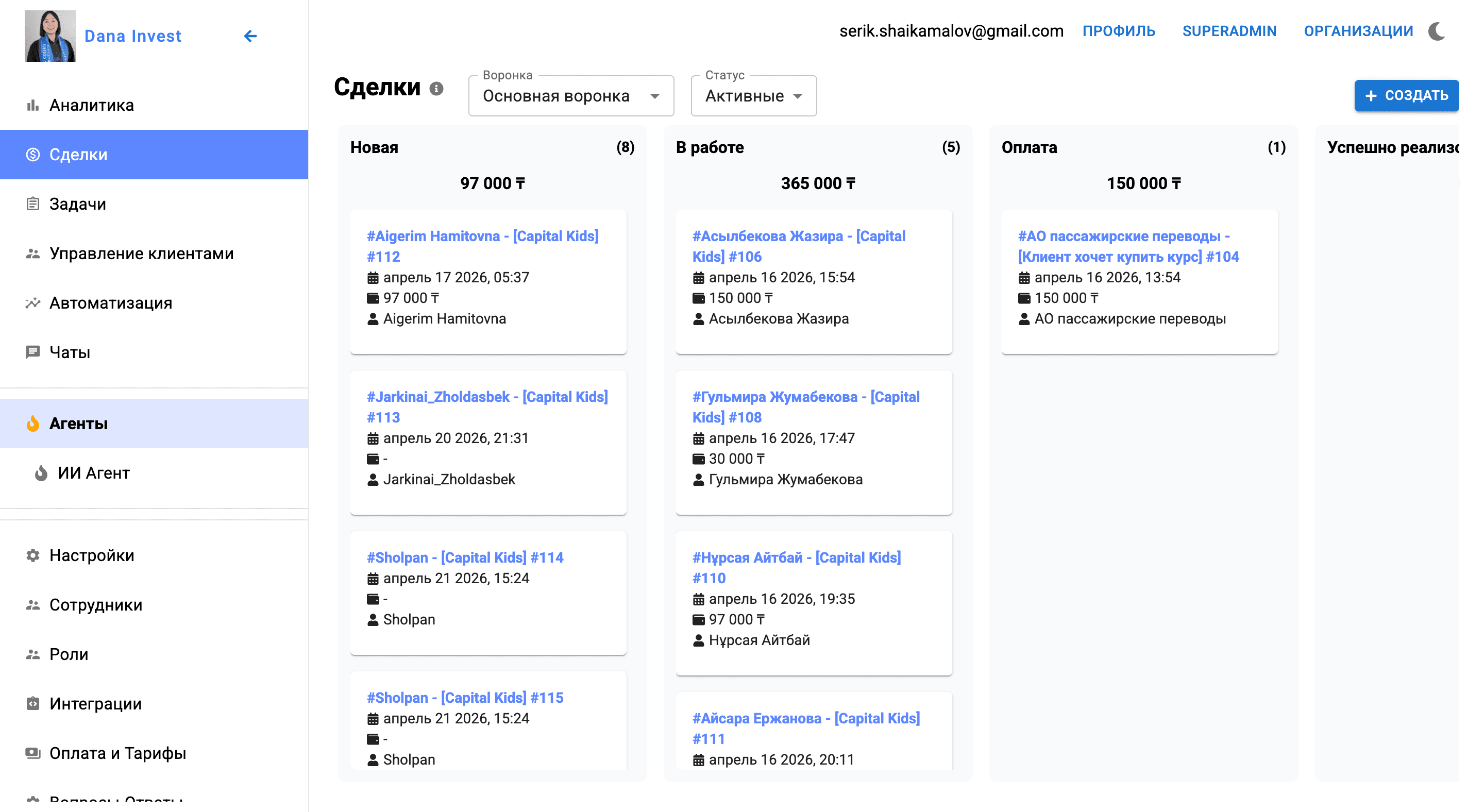
Task: Click the Dana Invest organization name
Action: point(132,36)
